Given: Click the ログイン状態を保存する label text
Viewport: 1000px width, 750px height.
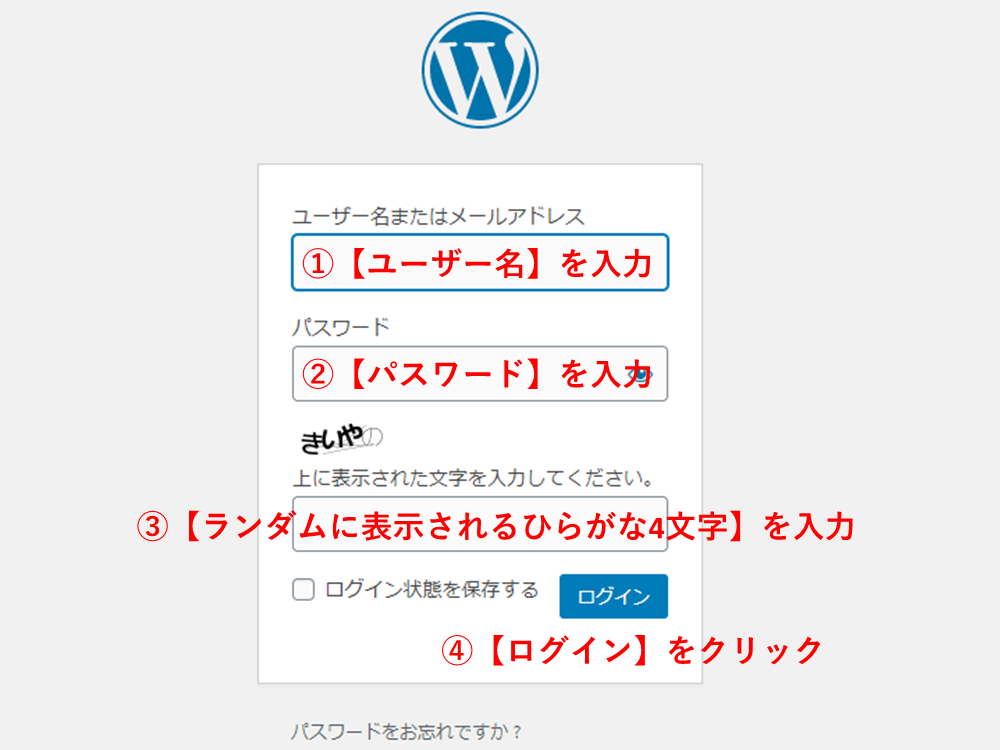Looking at the screenshot, I should (x=432, y=589).
